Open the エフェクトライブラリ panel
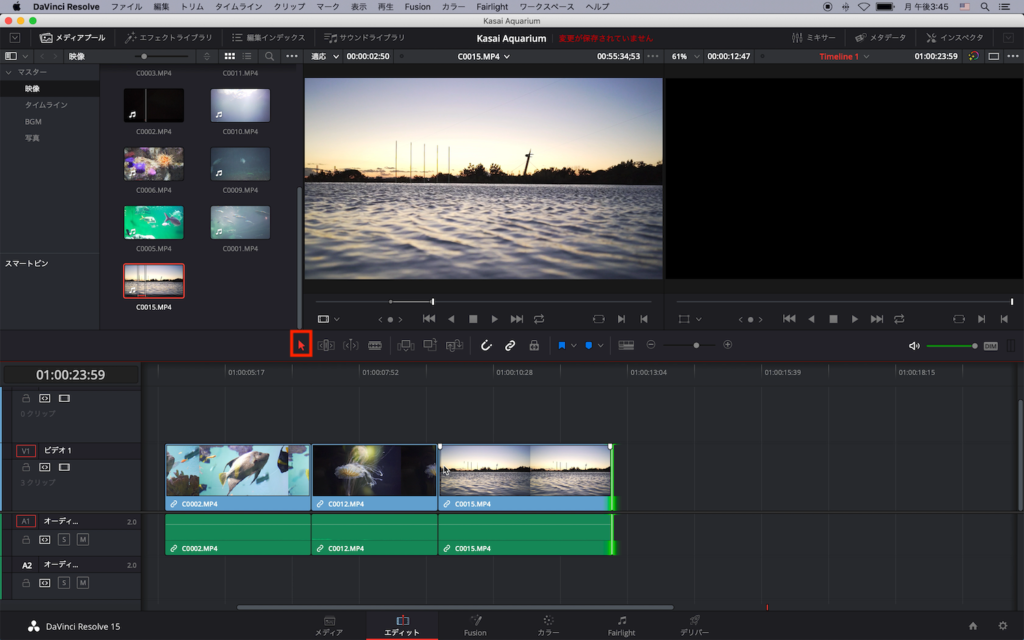The width and height of the screenshot is (1024, 640). click(168, 38)
